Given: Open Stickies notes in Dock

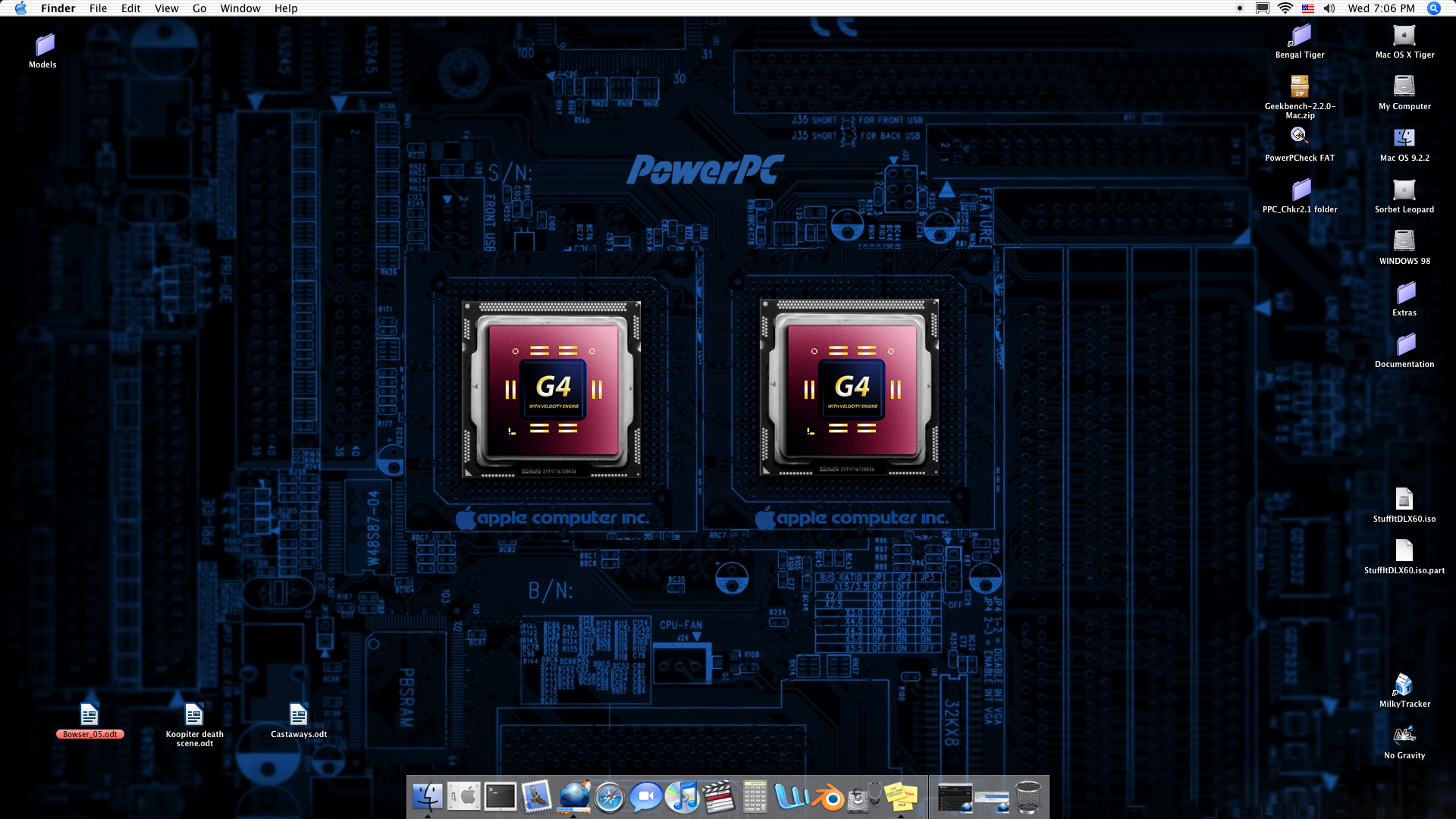Looking at the screenshot, I should click(901, 797).
